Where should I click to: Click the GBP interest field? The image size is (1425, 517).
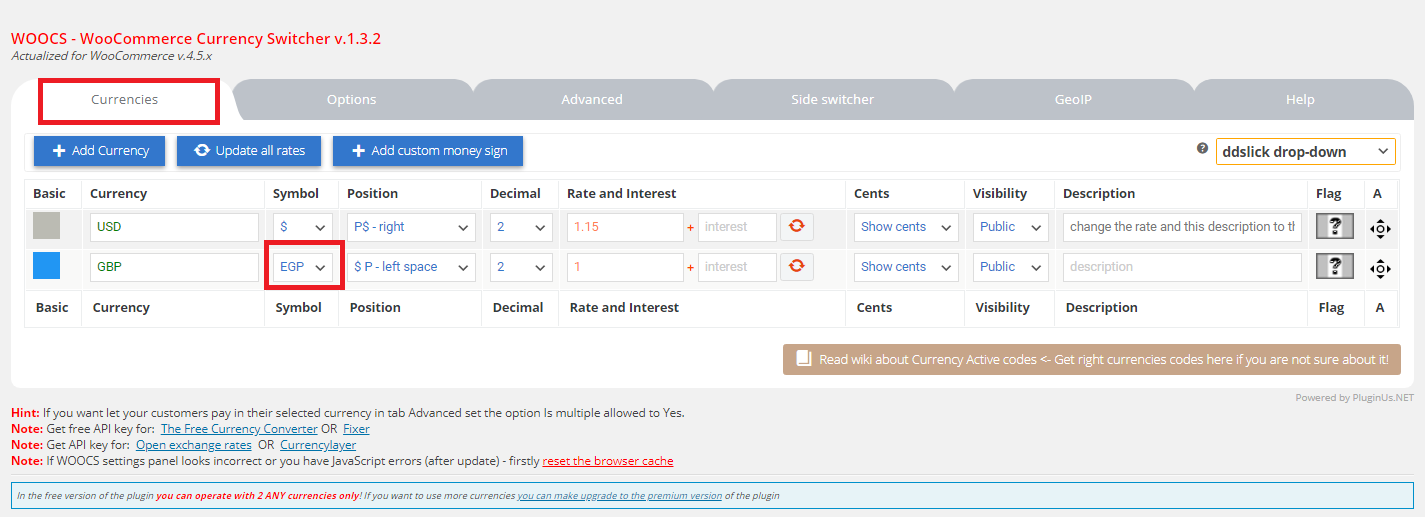[737, 267]
